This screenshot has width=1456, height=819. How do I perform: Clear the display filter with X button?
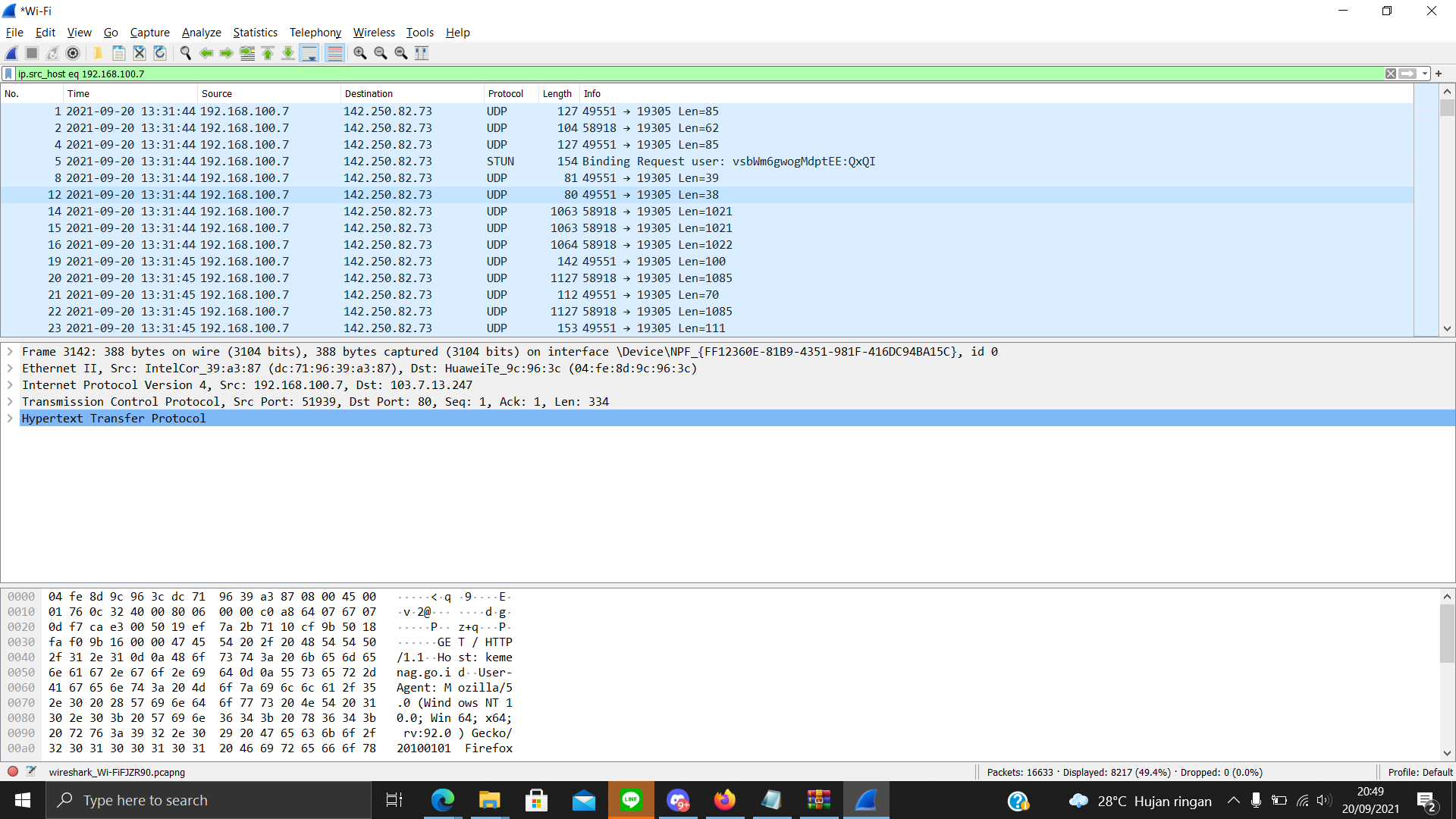tap(1391, 74)
